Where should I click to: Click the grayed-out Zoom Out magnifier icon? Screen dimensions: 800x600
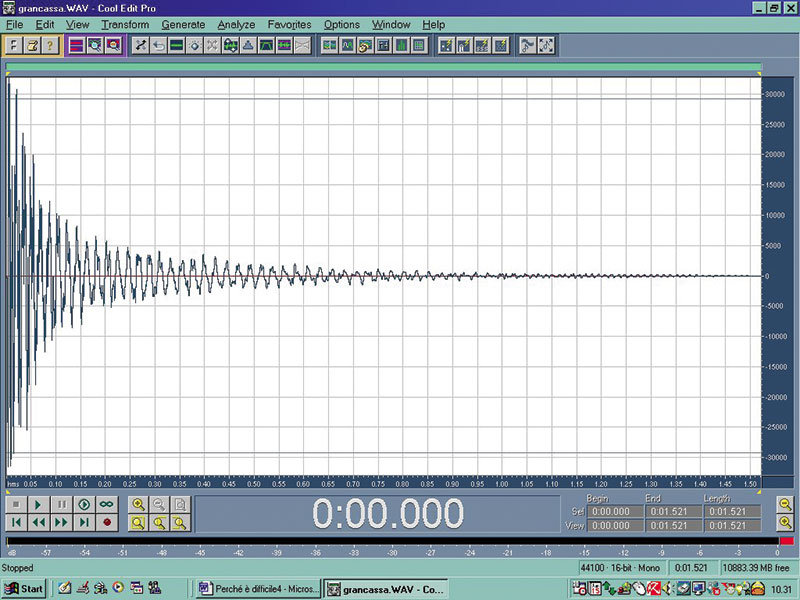tap(159, 505)
